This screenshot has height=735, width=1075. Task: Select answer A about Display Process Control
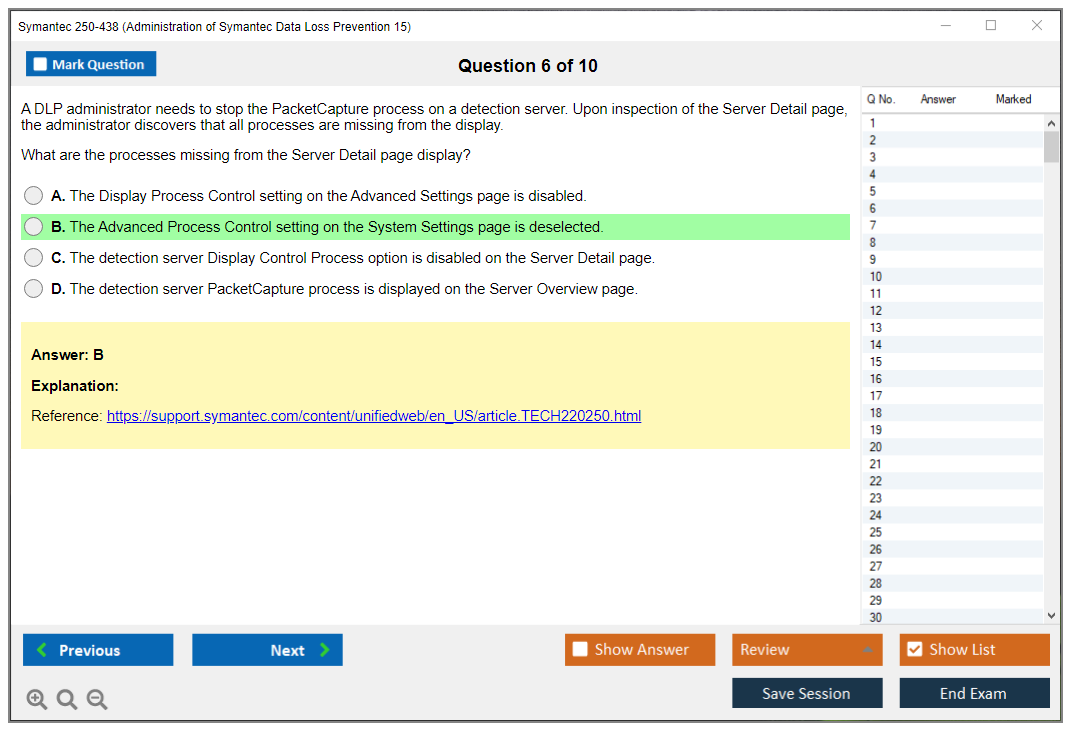click(34, 196)
